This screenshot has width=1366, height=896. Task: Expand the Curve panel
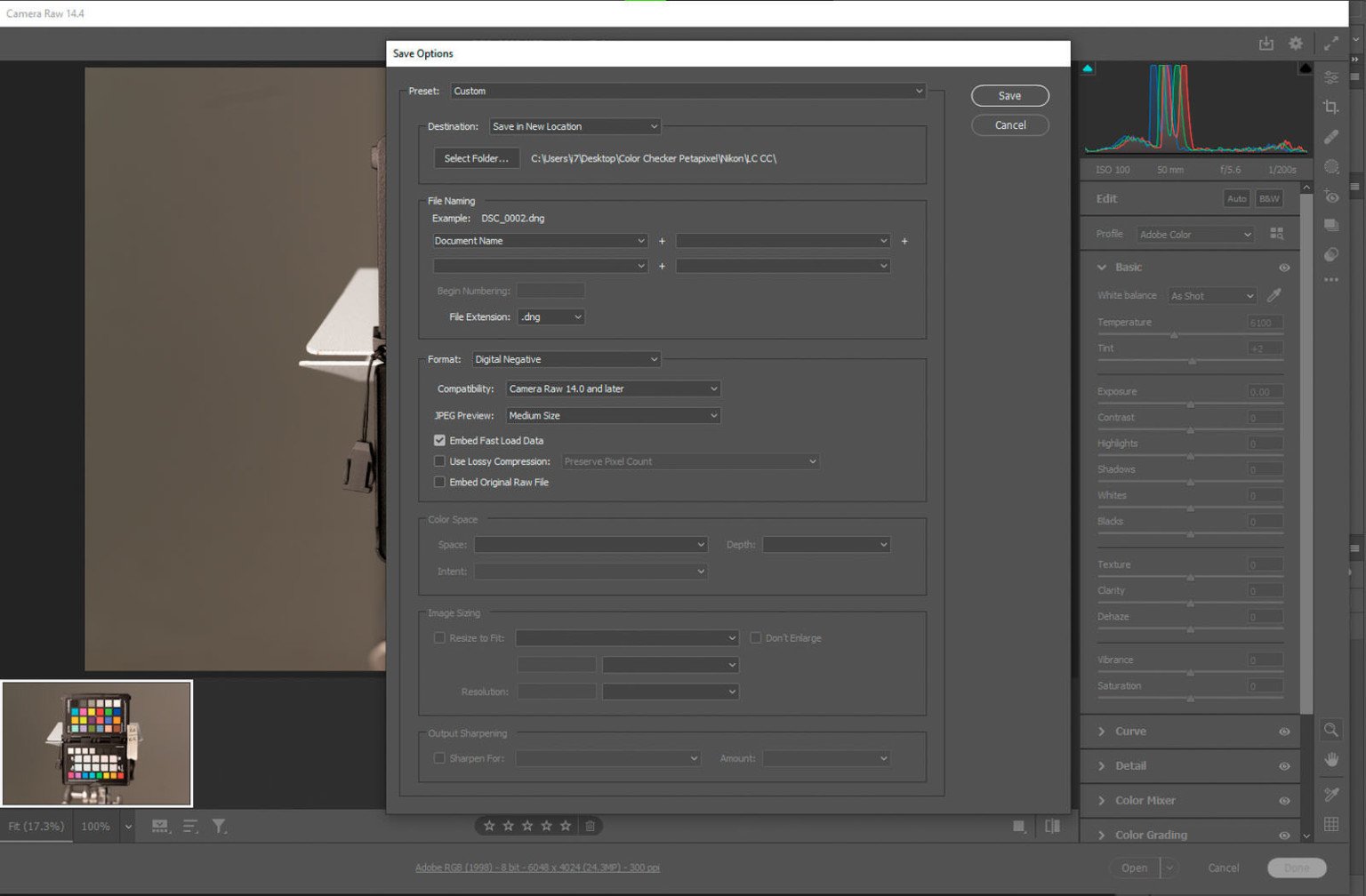click(1131, 731)
